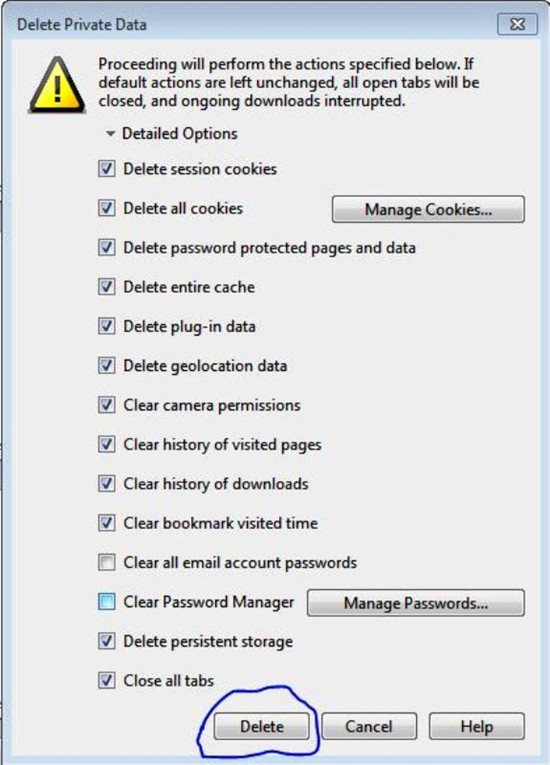Open the Manage Passwords dialog
Image resolution: width=550 pixels, height=765 pixels.
(x=416, y=603)
